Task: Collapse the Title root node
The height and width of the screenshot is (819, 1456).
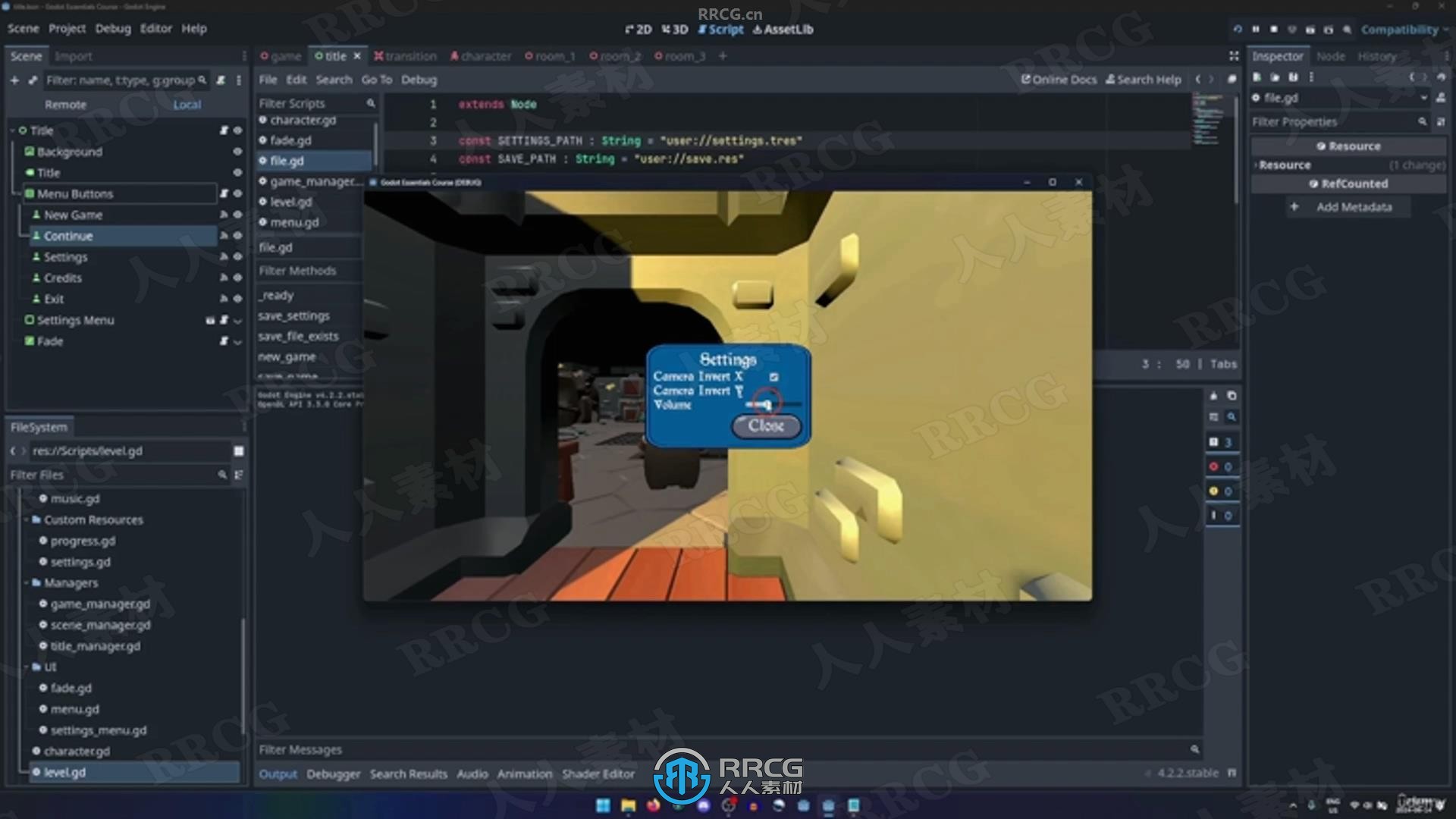Action: tap(13, 130)
